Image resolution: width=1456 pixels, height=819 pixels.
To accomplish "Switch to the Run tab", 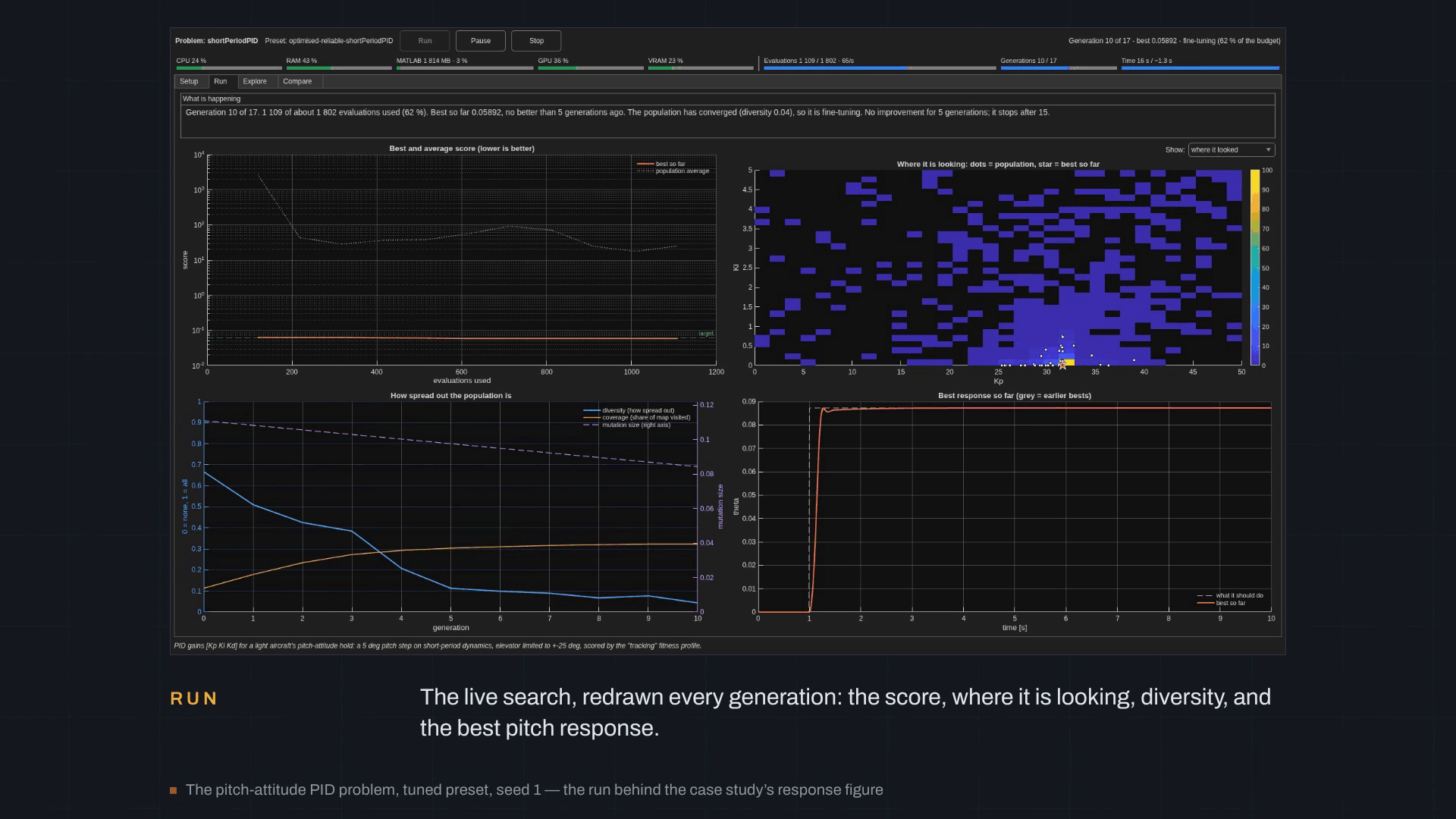I will (221, 82).
